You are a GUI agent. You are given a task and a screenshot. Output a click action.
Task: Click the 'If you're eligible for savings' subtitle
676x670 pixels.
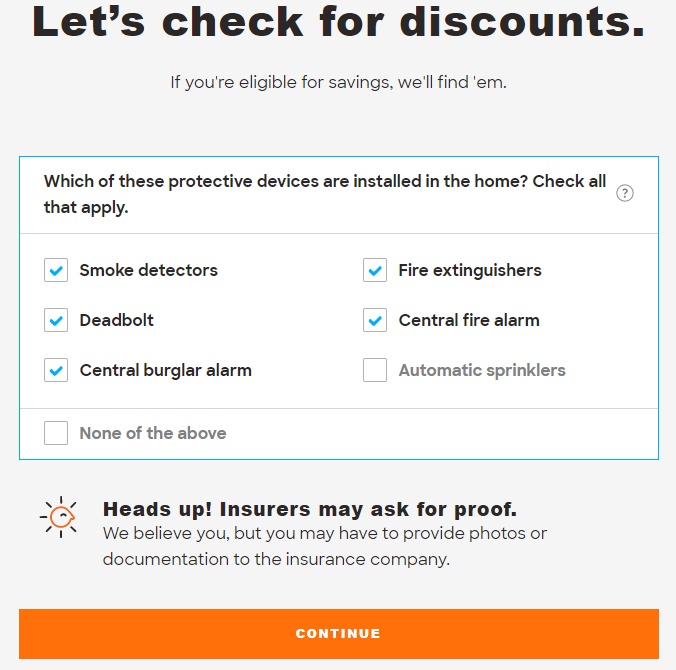(338, 82)
